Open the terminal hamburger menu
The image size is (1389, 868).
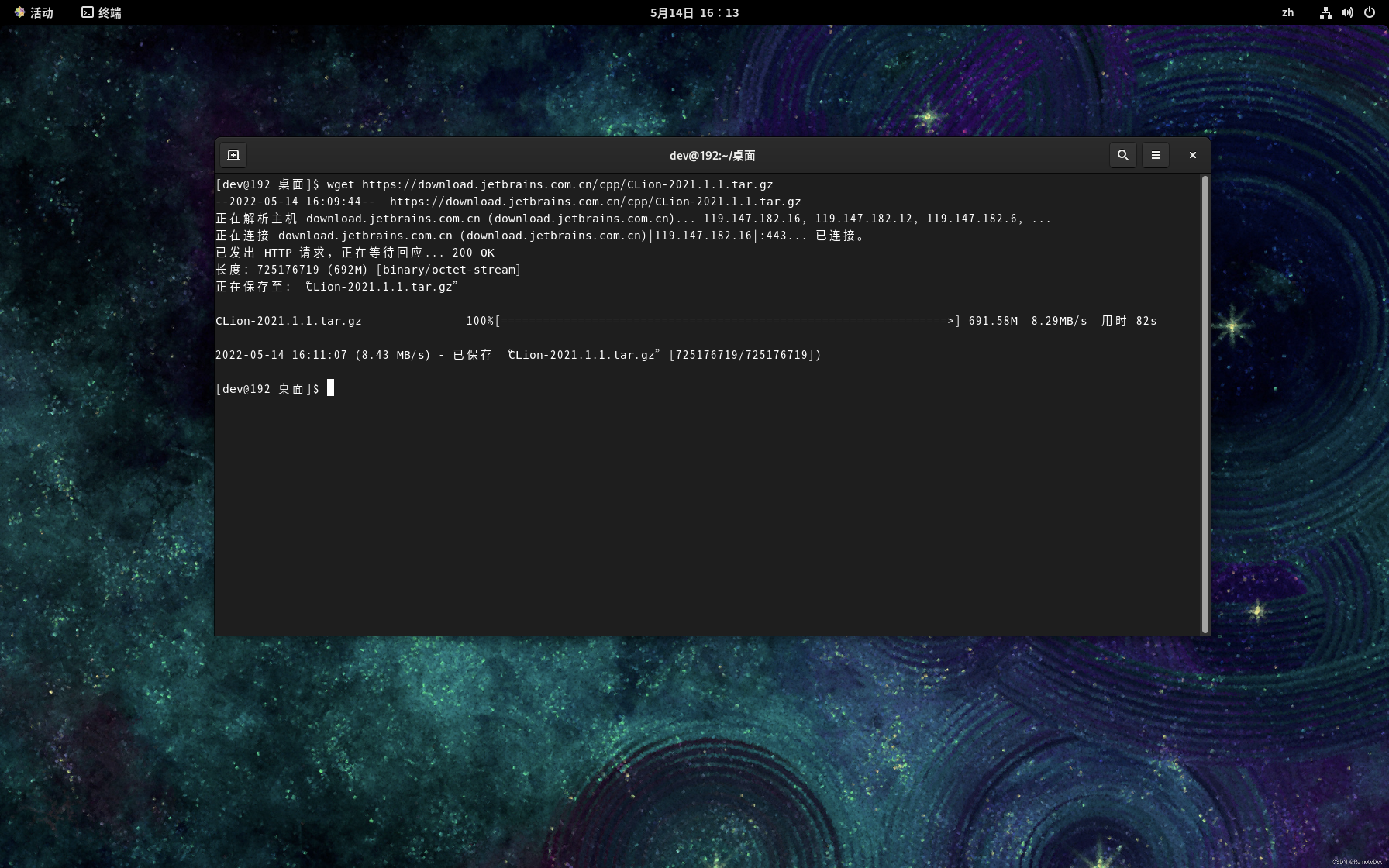1155,155
